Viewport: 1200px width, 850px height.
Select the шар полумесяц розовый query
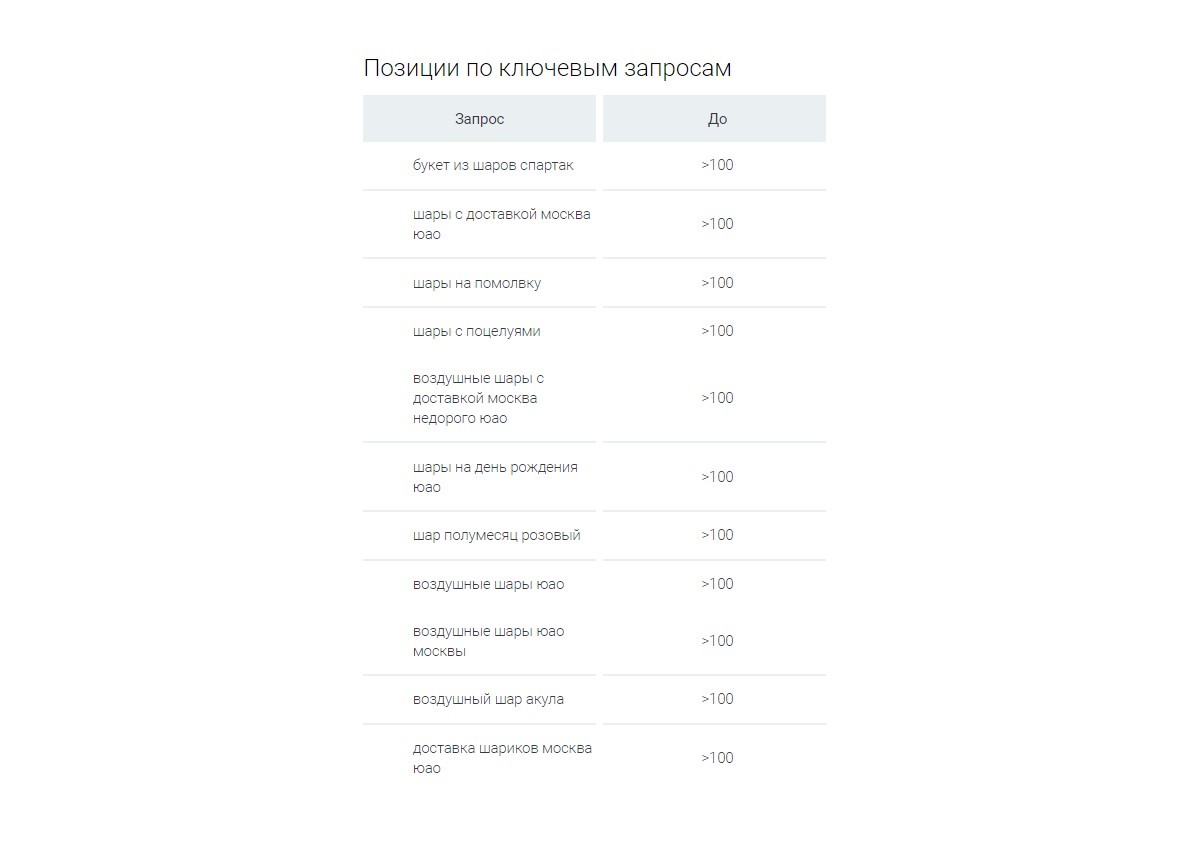click(x=497, y=535)
